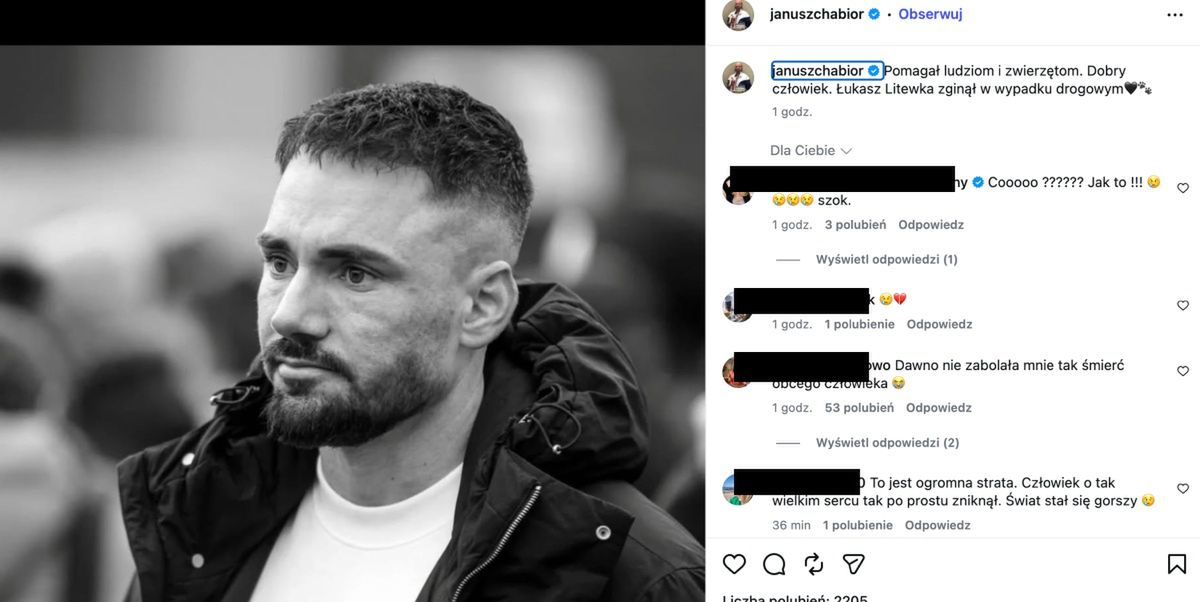Like the post with heart icon

click(x=734, y=564)
